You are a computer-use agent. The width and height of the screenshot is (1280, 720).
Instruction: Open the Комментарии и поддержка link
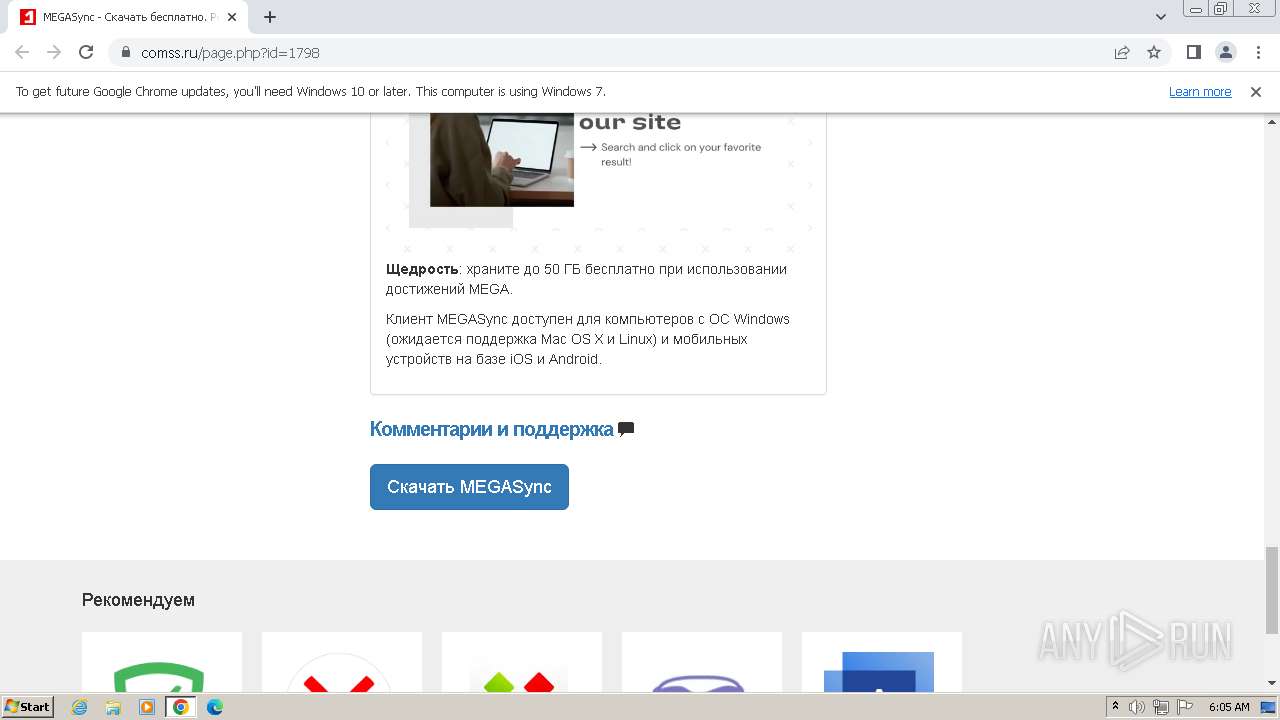(x=491, y=429)
